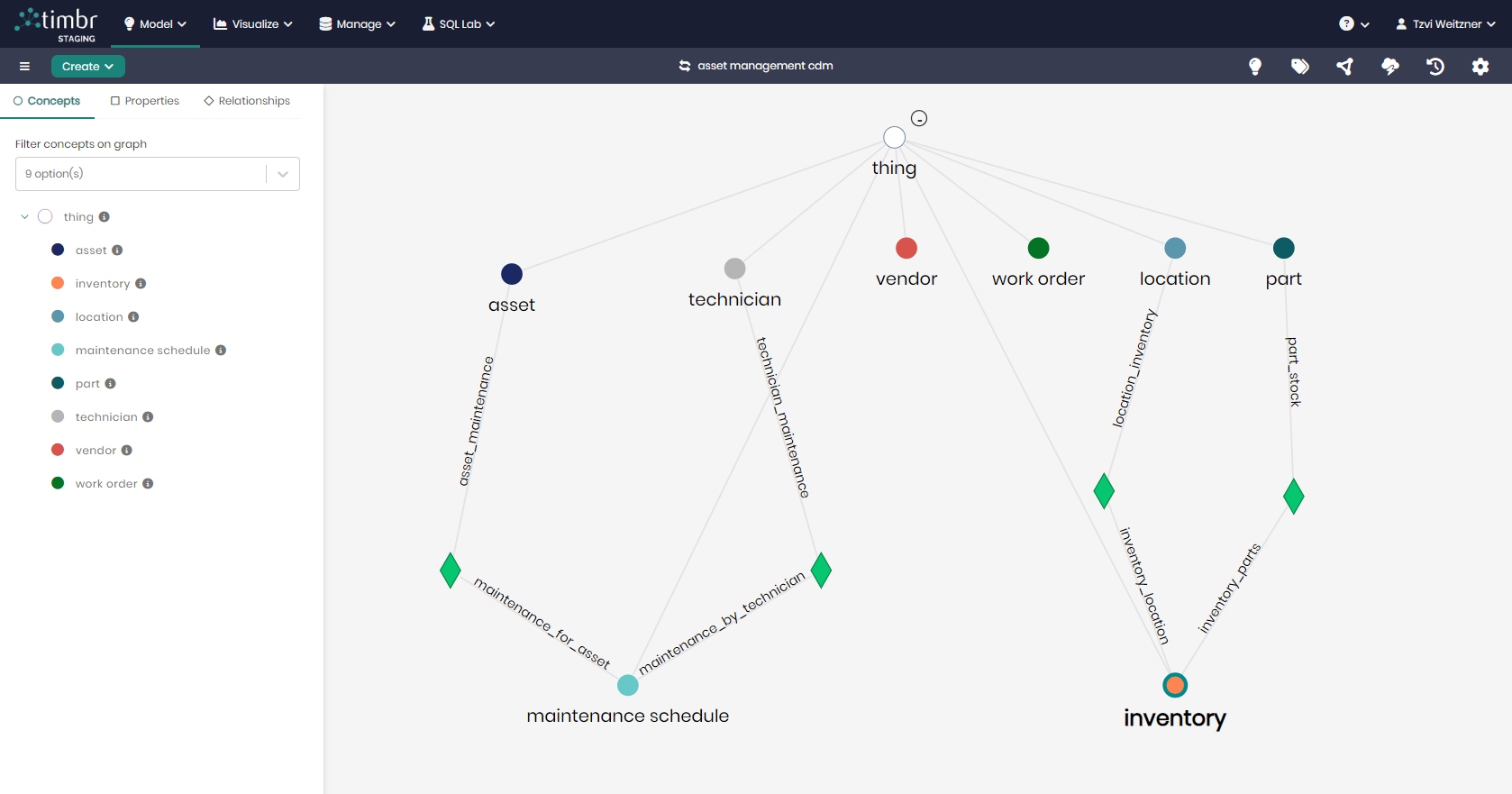Image resolution: width=1512 pixels, height=794 pixels.
Task: Select part in the concepts list
Action: pos(87,384)
